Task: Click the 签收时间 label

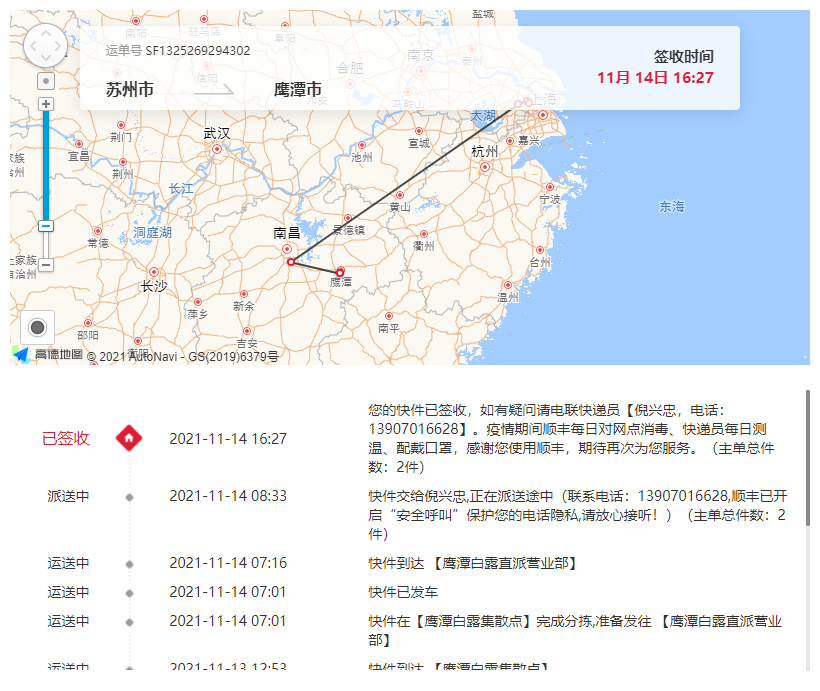Action: pos(684,56)
